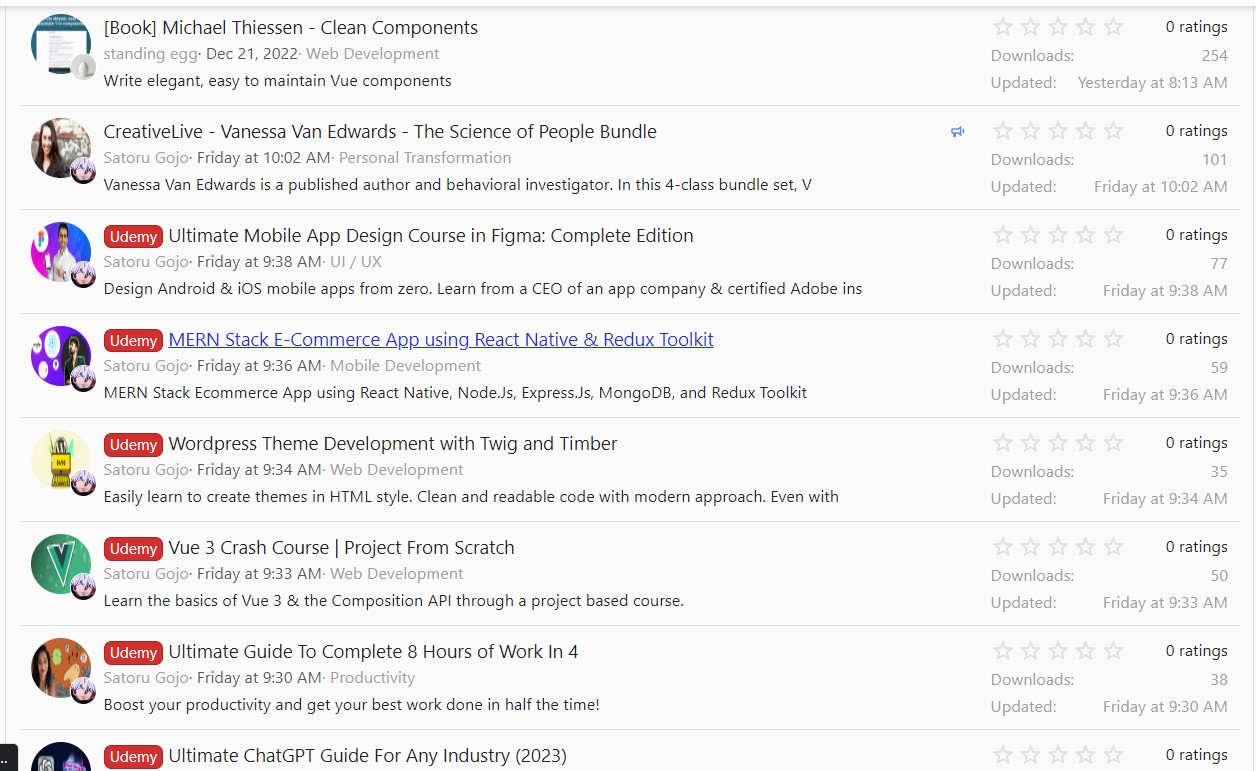
Task: Click the small Satoru Gojo avatar in the Ultimate Guide row
Action: (x=84, y=690)
